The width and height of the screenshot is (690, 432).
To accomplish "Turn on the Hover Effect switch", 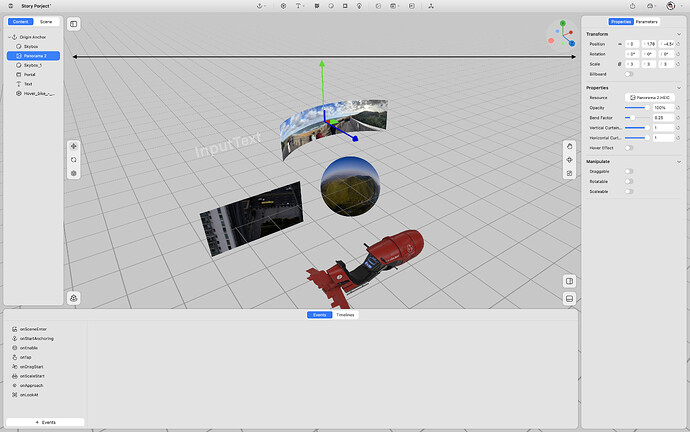I will pyautogui.click(x=629, y=147).
